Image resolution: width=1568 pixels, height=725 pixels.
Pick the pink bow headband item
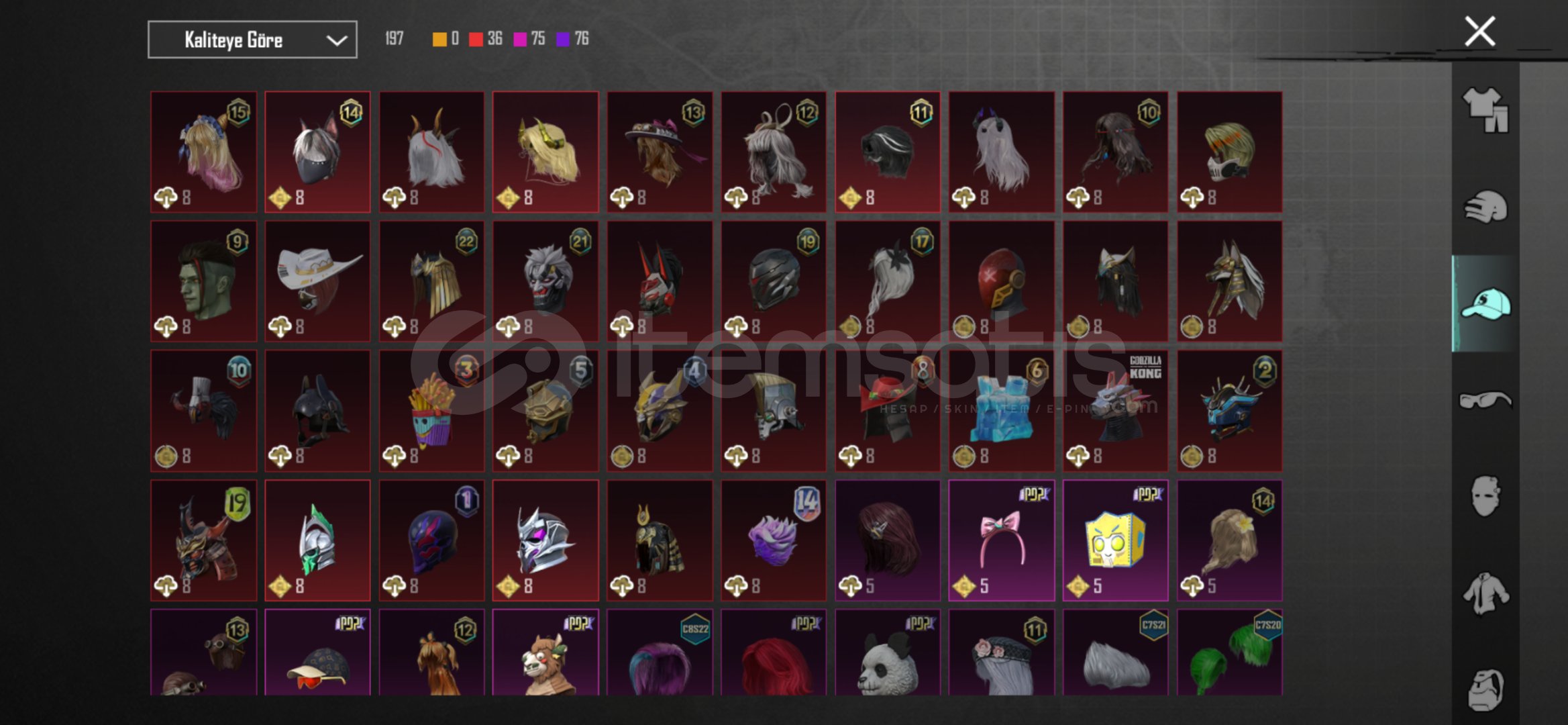point(1001,540)
